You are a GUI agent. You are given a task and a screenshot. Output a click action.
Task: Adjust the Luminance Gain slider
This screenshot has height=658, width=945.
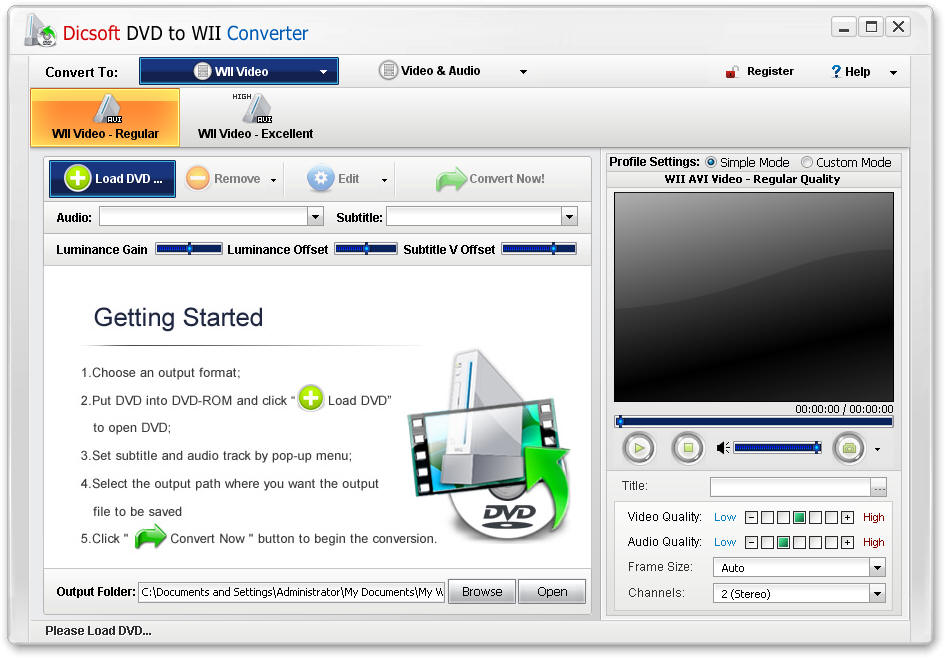189,249
